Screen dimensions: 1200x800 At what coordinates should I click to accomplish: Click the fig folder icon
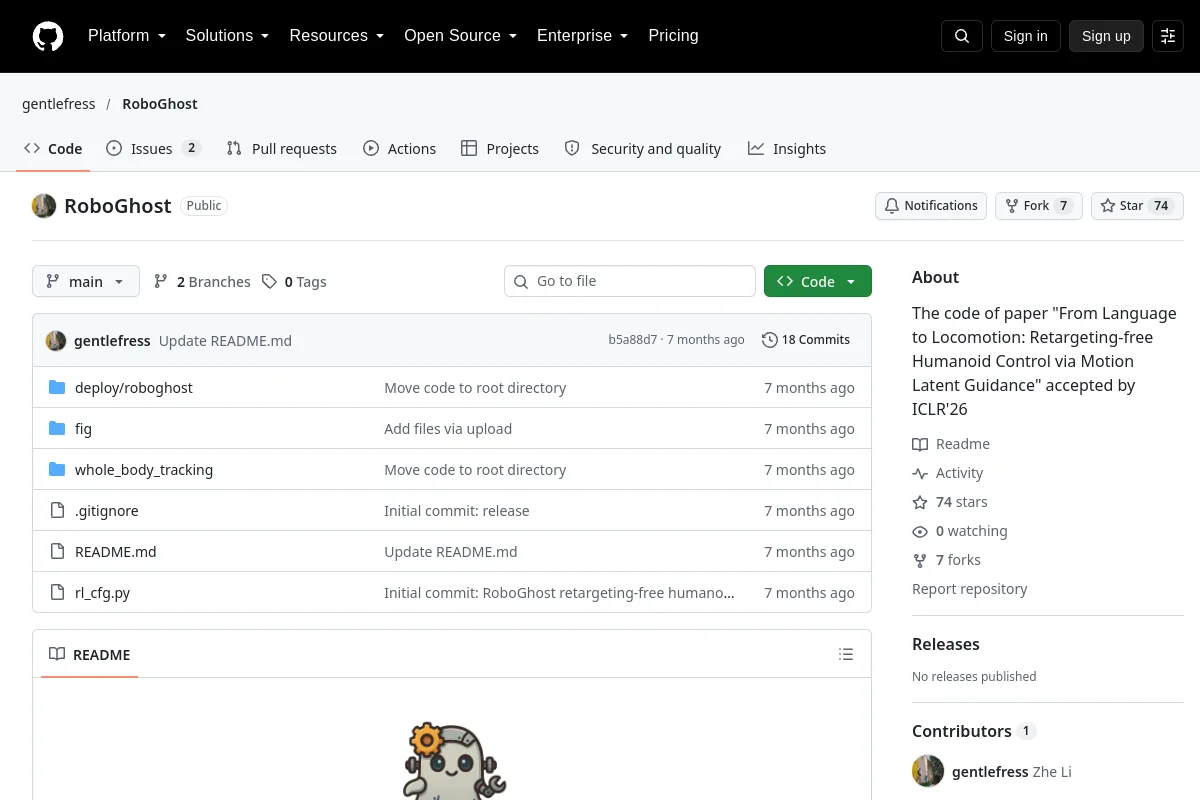coord(57,429)
